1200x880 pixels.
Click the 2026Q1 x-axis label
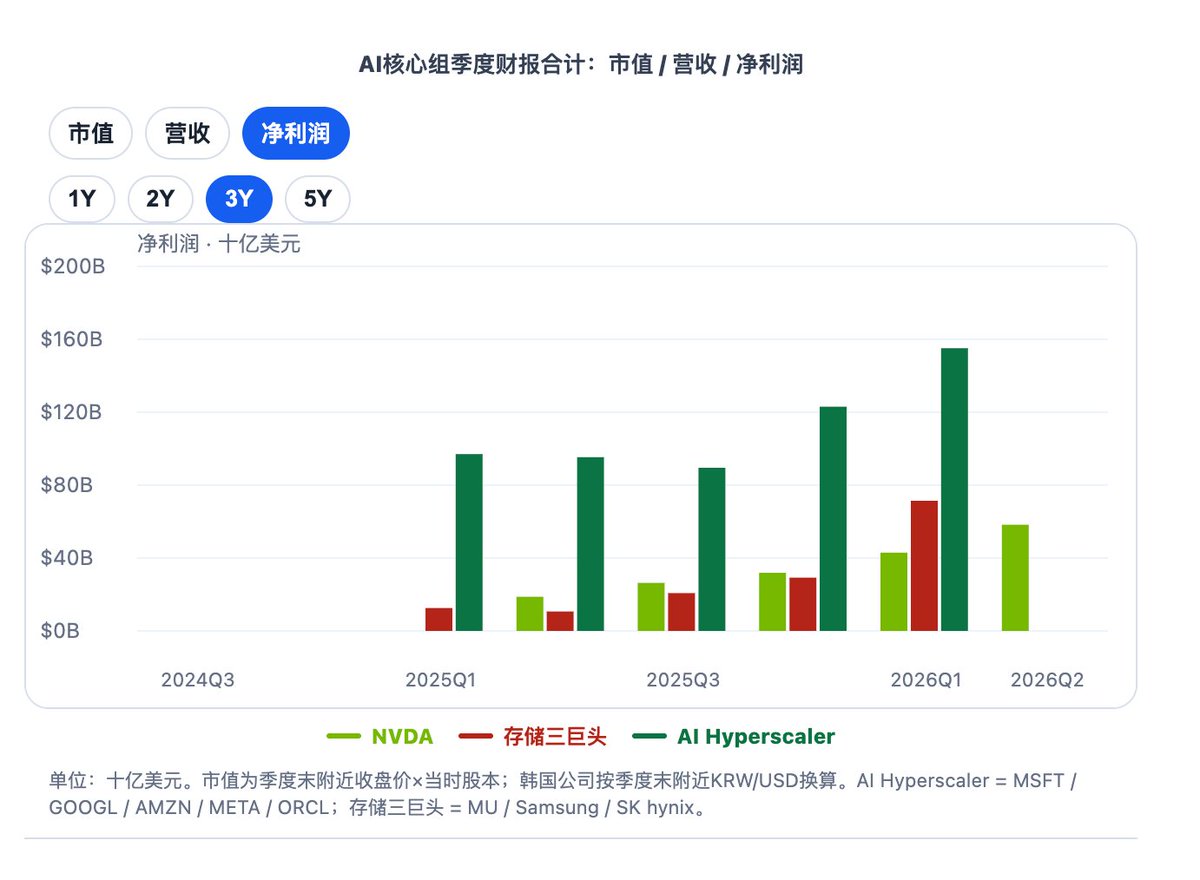click(926, 680)
